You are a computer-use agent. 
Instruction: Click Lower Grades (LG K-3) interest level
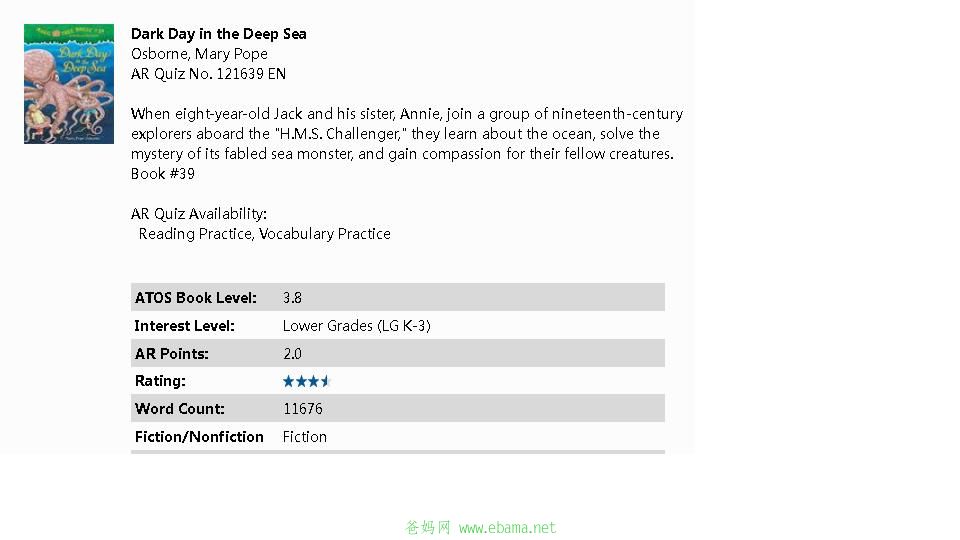[356, 326]
